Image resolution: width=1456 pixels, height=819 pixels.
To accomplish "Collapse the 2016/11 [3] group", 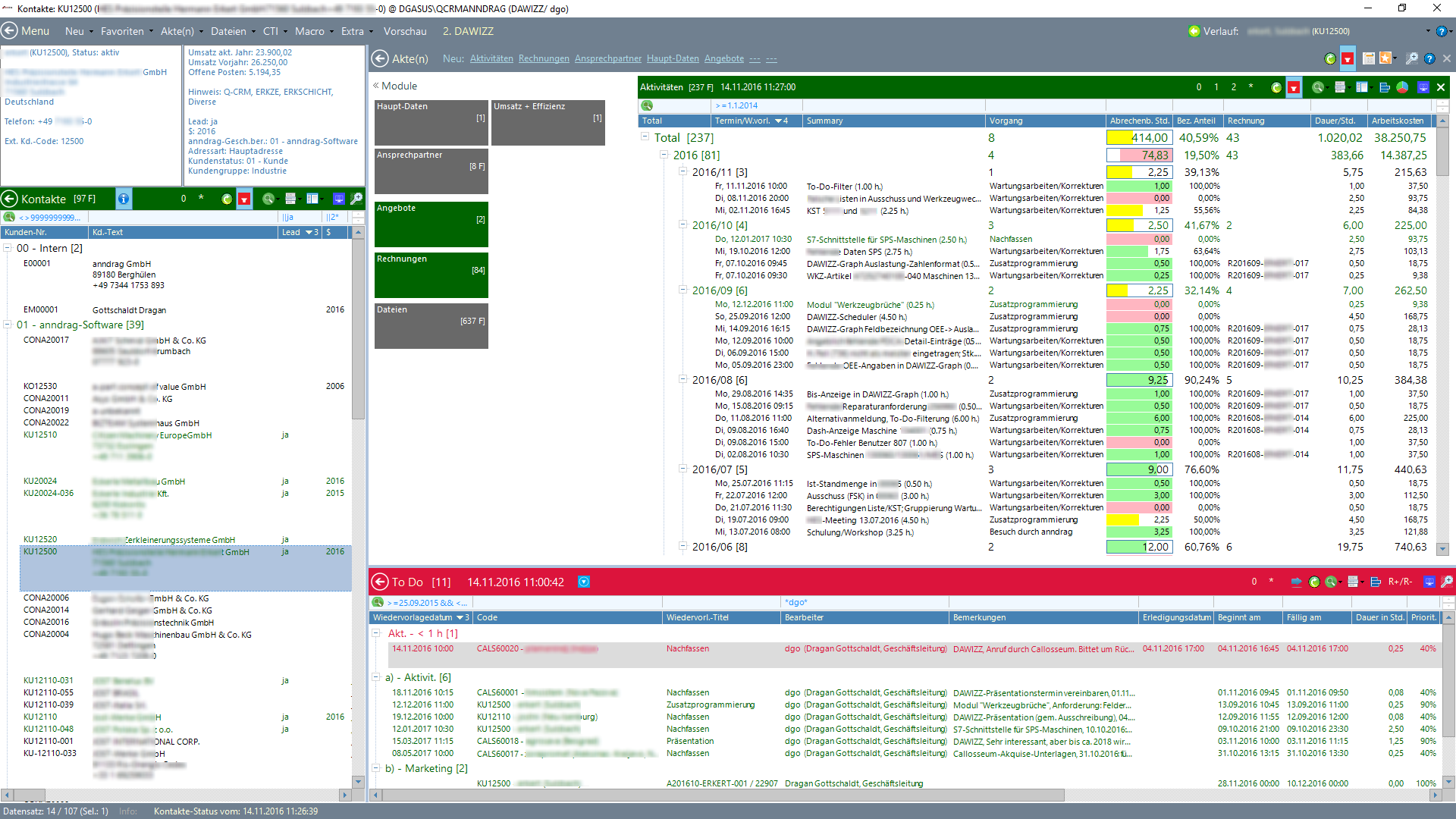I will [682, 172].
